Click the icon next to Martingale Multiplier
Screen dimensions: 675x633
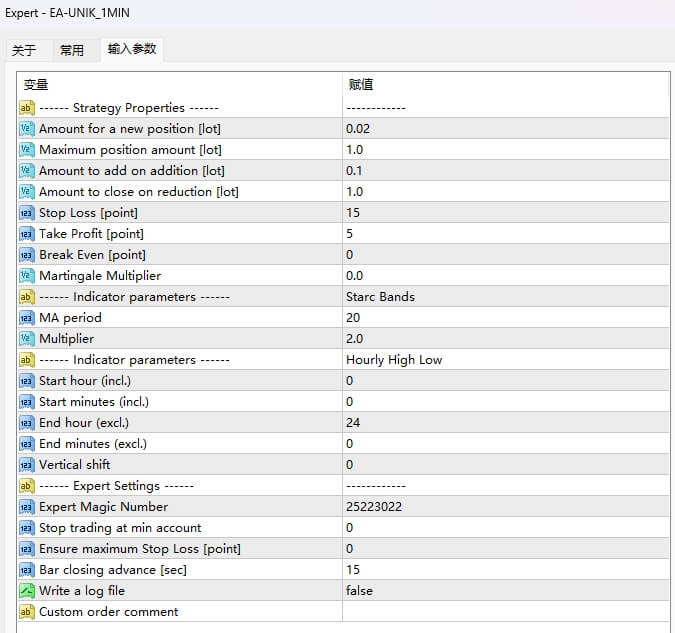(27, 276)
